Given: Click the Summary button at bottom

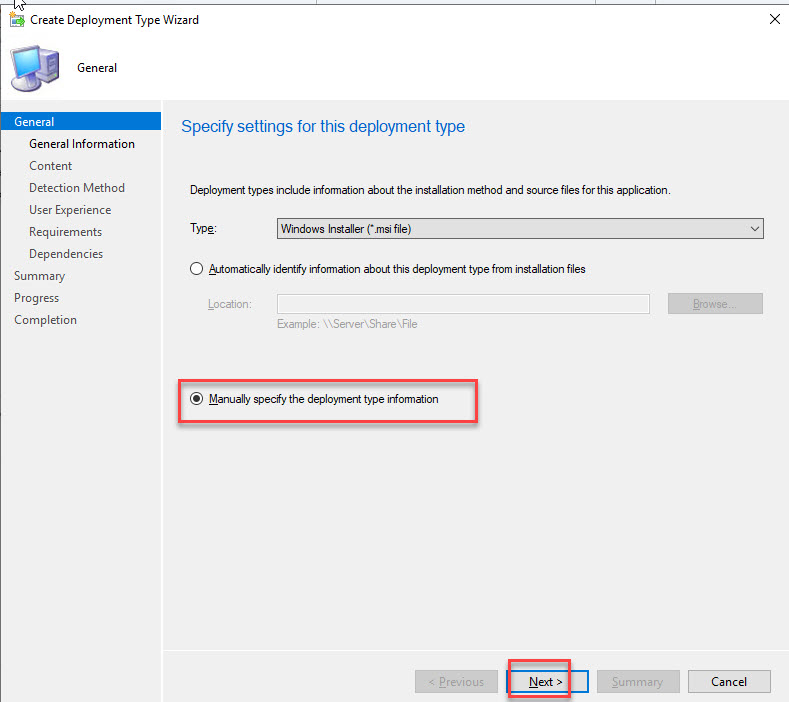Looking at the screenshot, I should pos(637,682).
